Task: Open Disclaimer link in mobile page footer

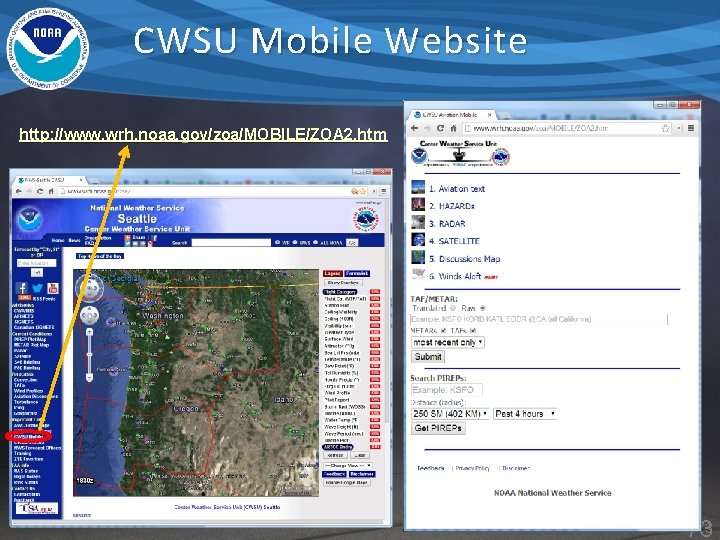Action: pyautogui.click(x=516, y=468)
